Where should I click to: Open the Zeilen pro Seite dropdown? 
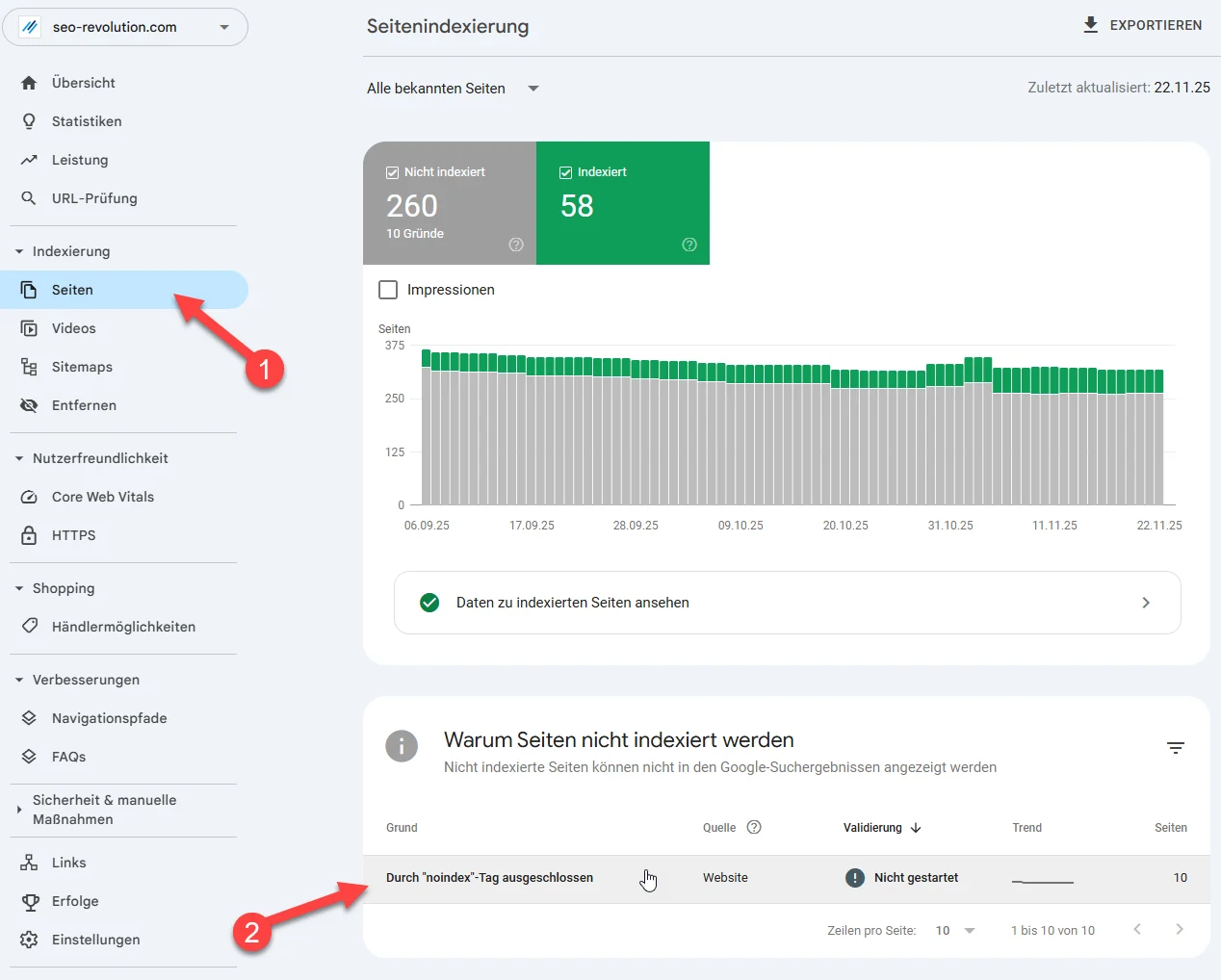coord(955,931)
